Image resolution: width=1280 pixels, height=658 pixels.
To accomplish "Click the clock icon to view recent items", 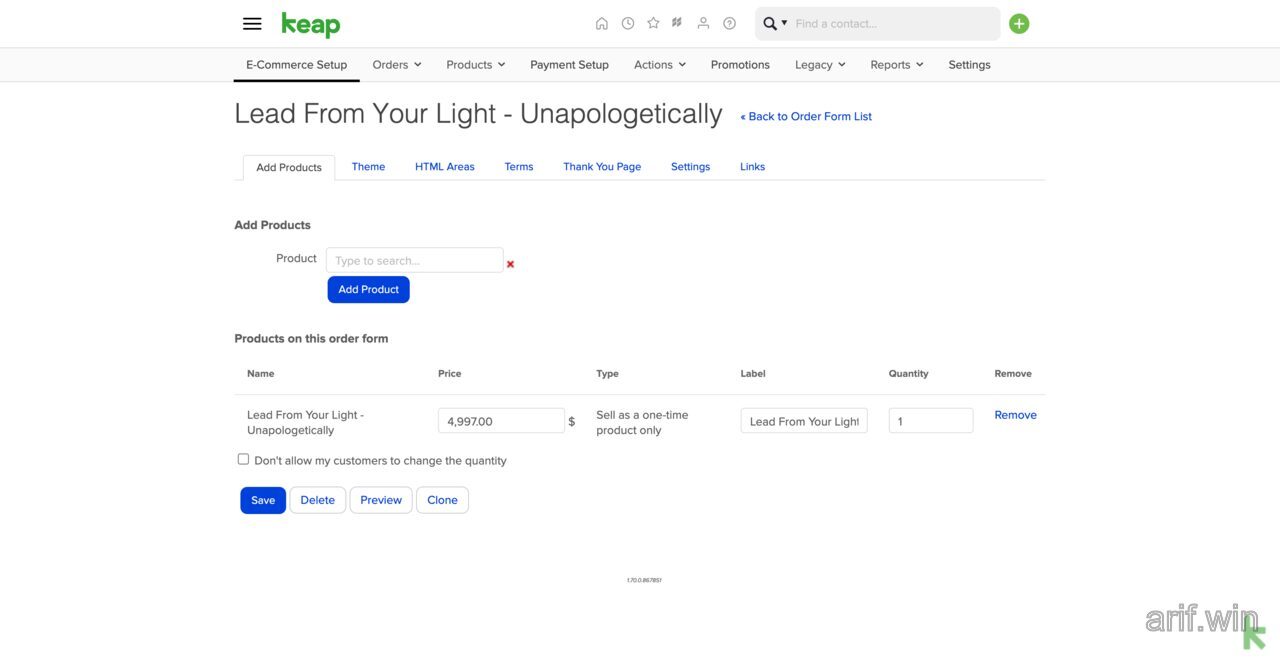I will (626, 22).
